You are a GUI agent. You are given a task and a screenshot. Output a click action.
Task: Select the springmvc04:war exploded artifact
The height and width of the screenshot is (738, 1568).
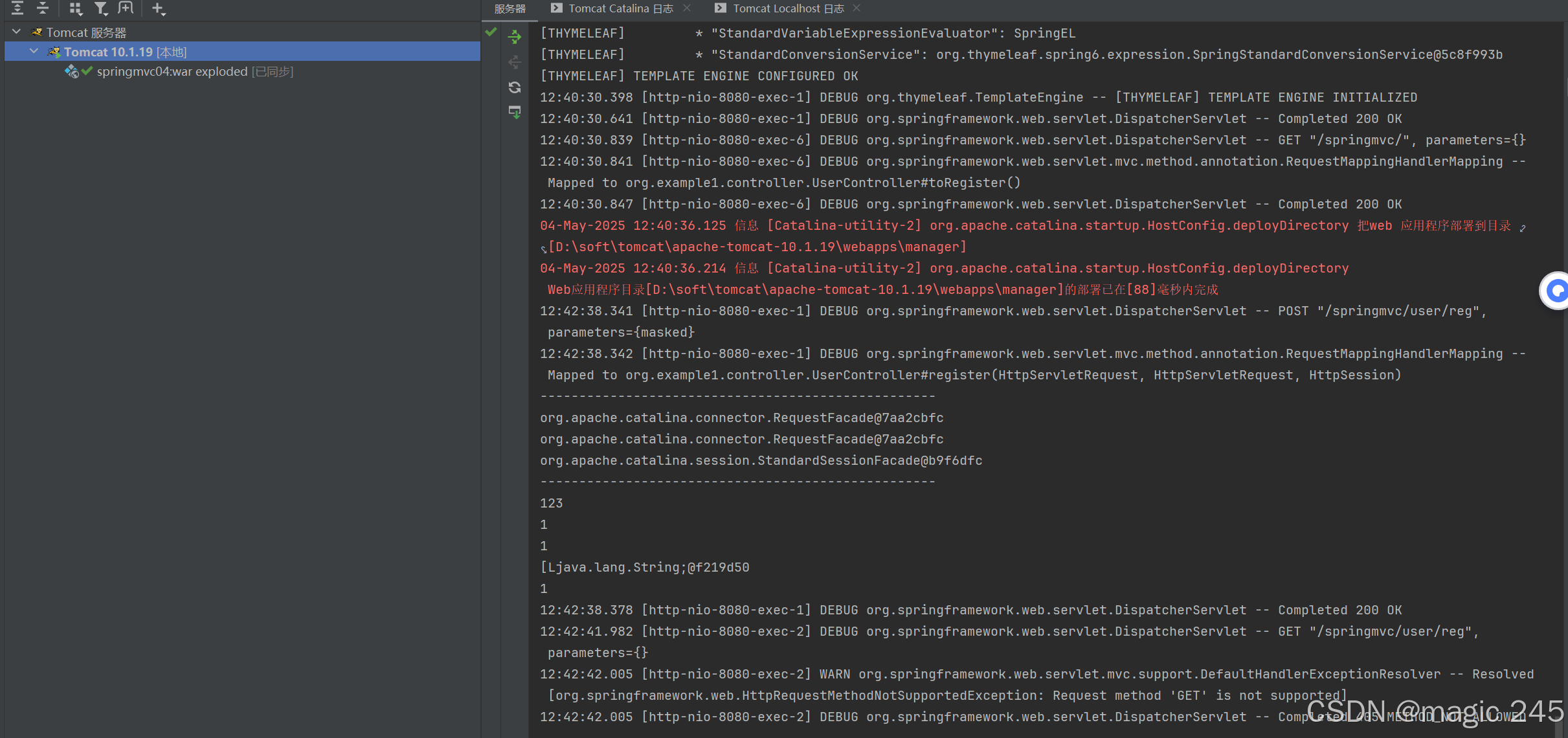172,71
